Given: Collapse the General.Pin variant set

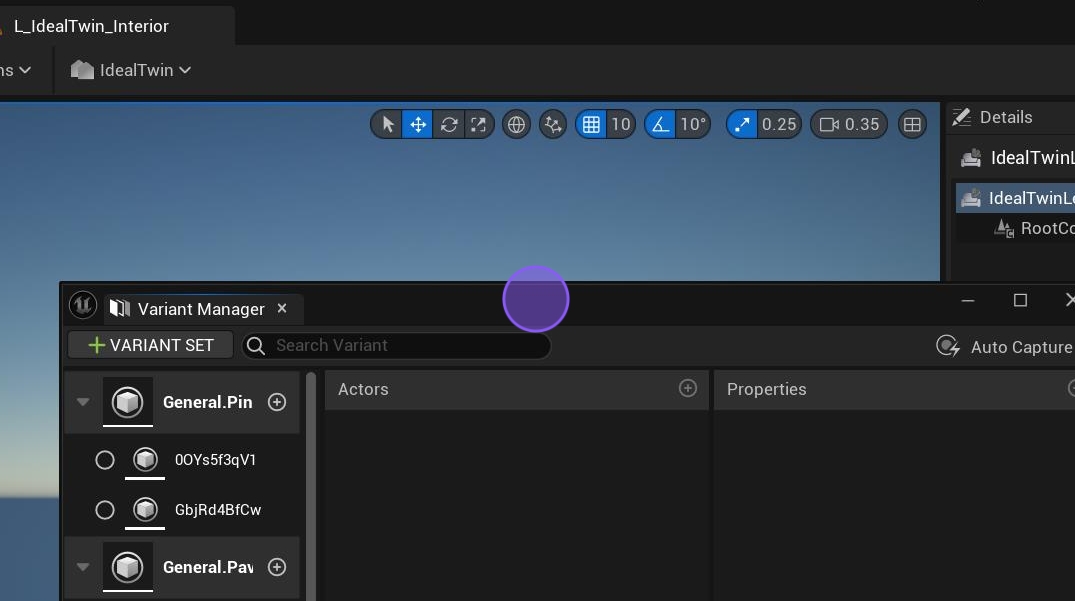Looking at the screenshot, I should (x=83, y=402).
